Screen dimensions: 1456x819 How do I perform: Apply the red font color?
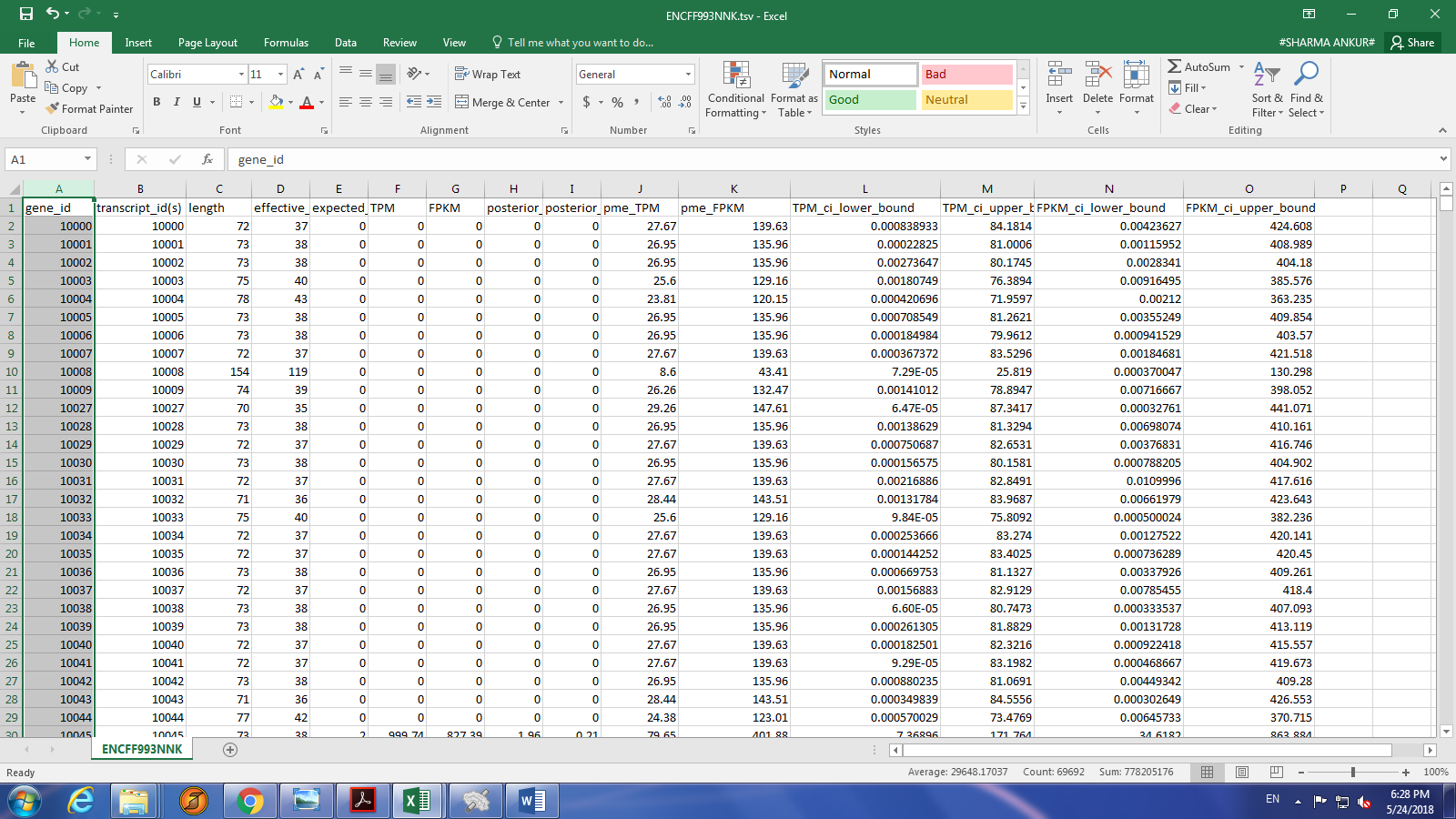tap(307, 102)
